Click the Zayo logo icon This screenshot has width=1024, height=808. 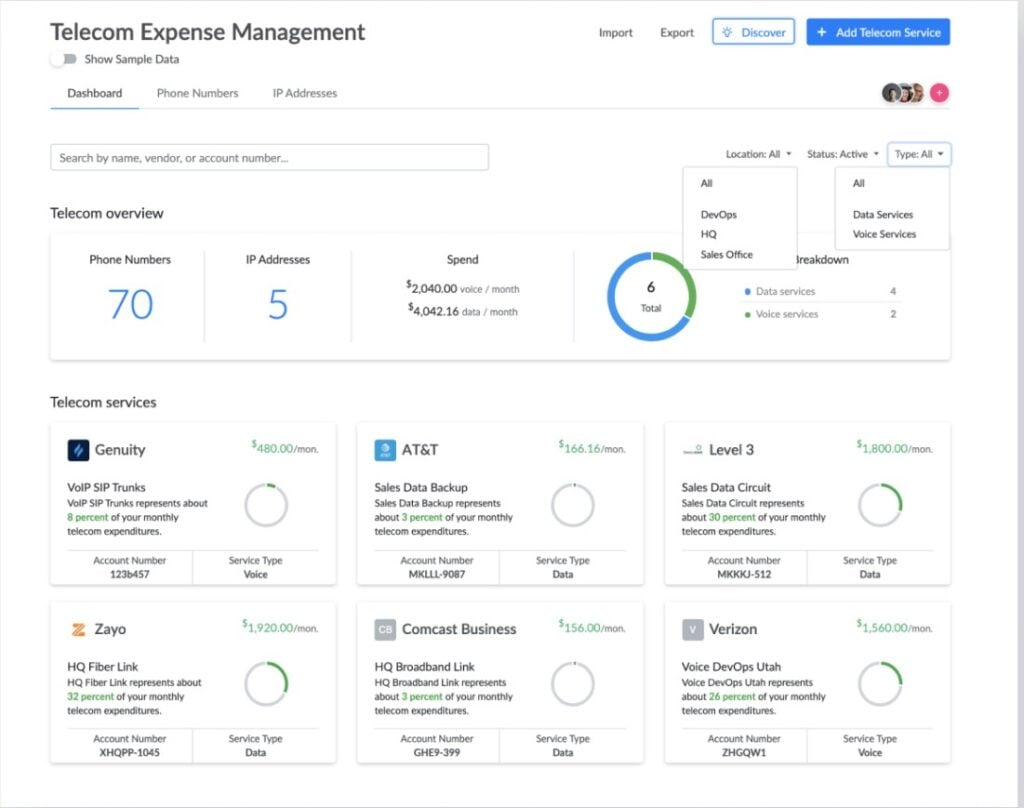(78, 629)
